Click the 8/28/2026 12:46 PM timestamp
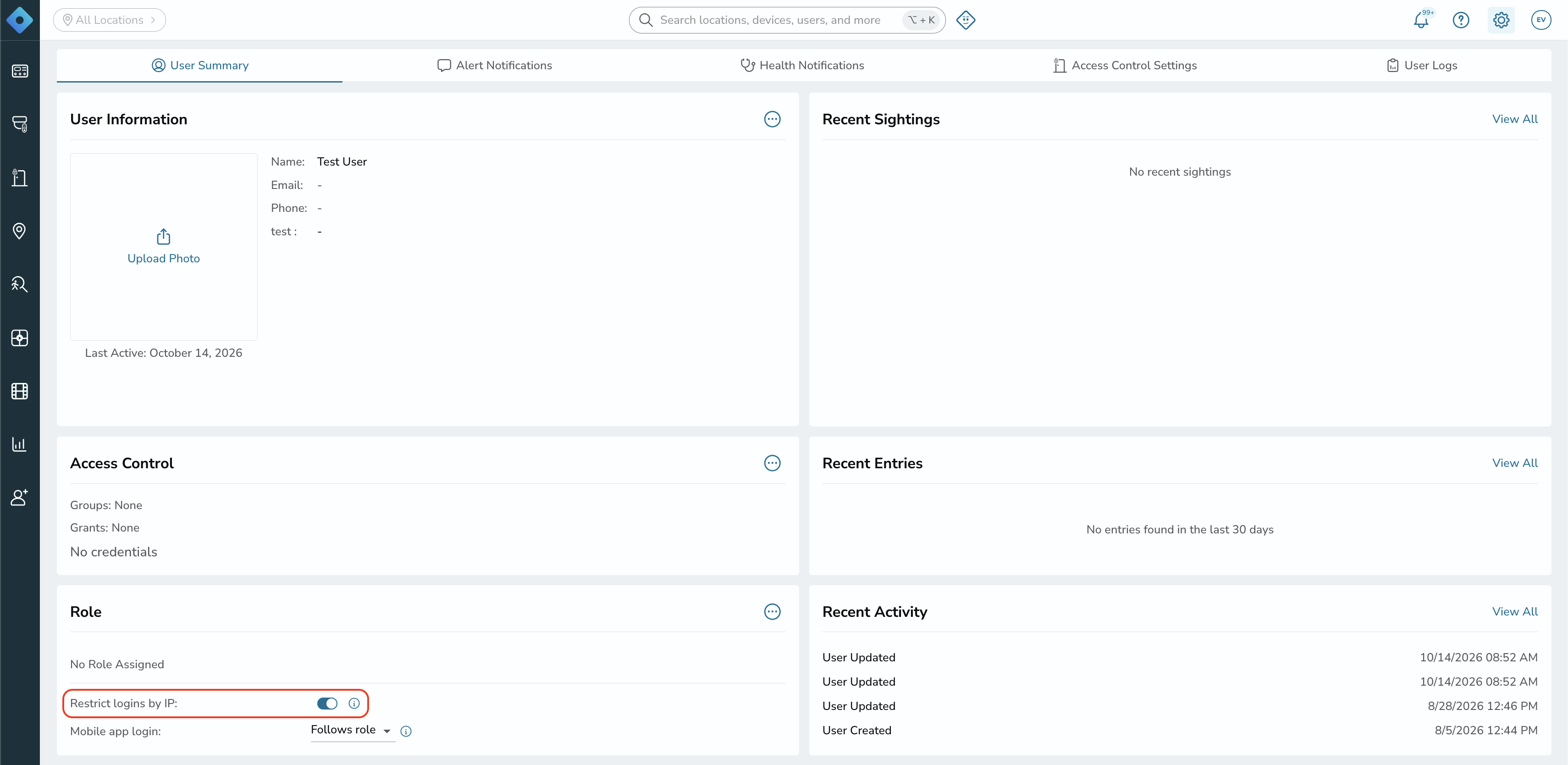1568x765 pixels. pyautogui.click(x=1482, y=707)
